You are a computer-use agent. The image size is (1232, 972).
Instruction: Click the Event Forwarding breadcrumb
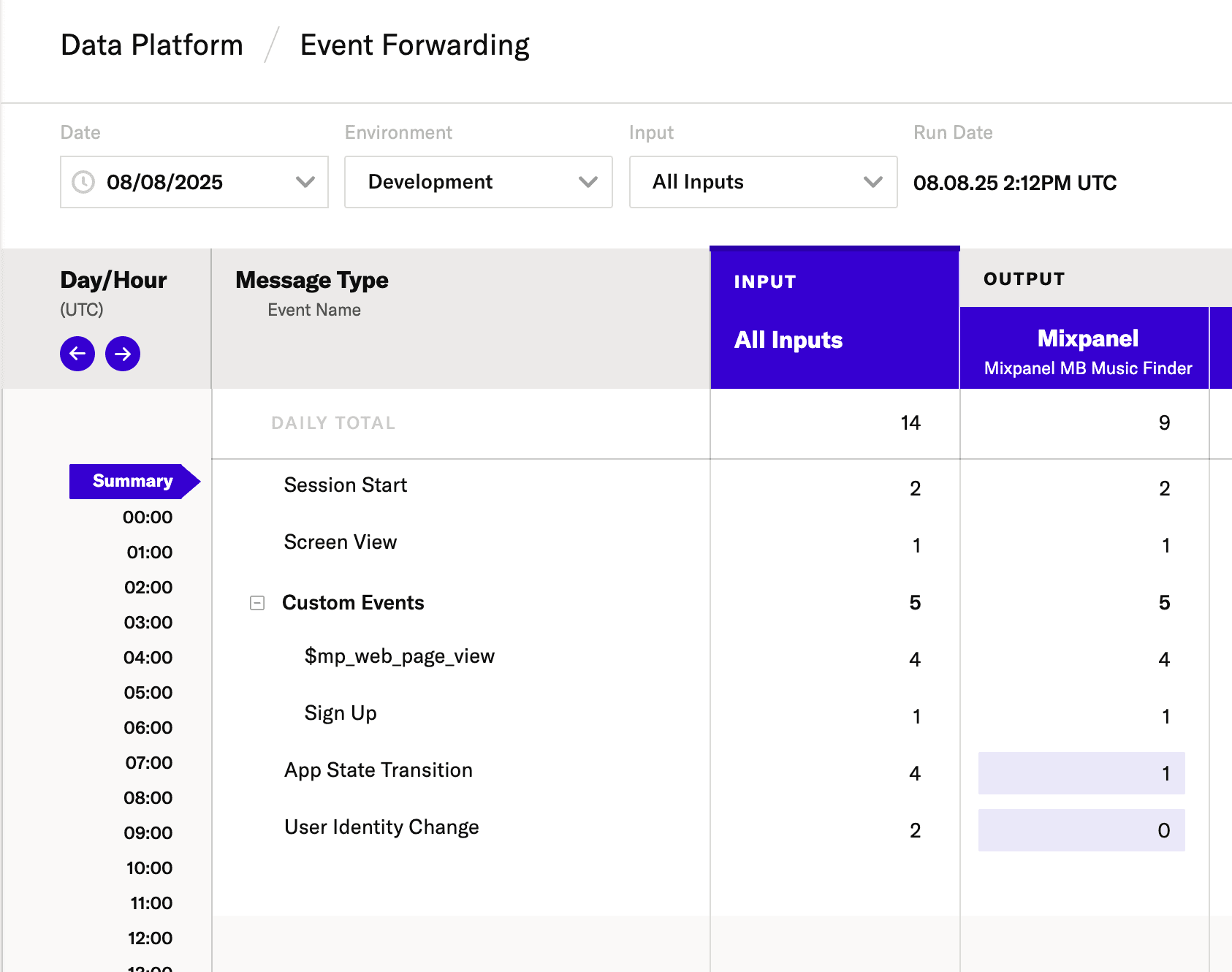point(414,45)
